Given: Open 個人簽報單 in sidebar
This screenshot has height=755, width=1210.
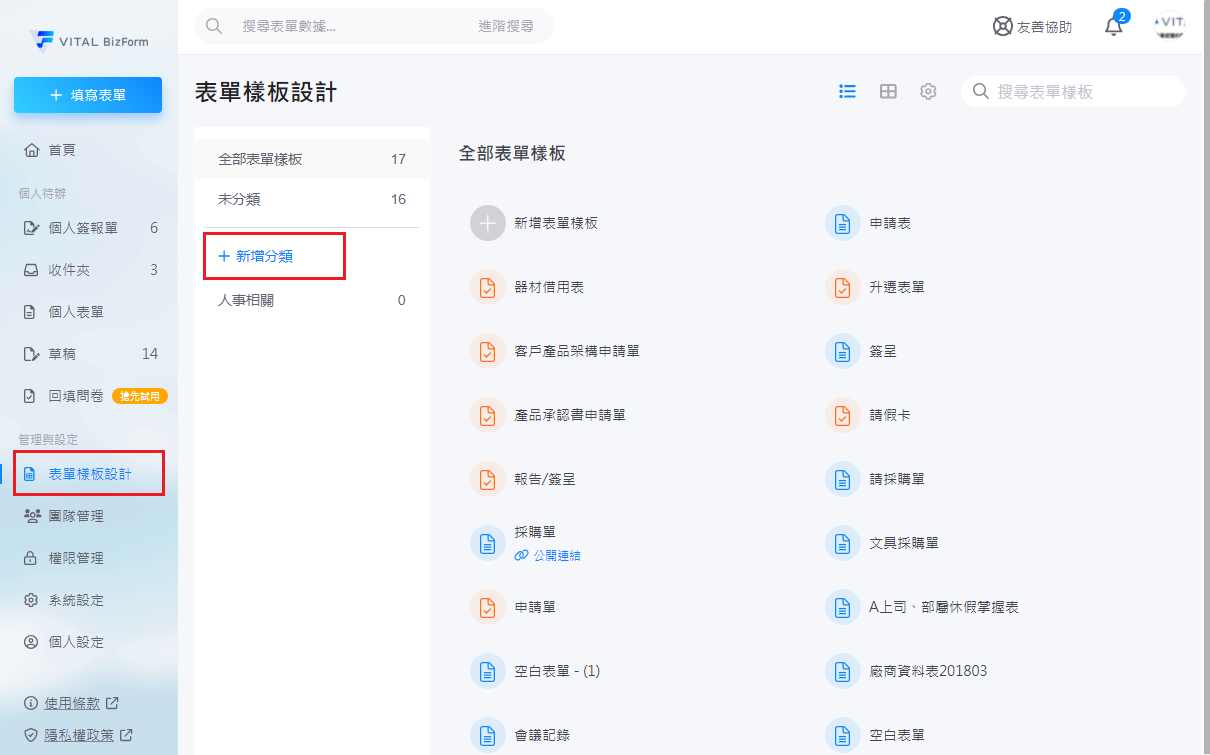Looking at the screenshot, I should tap(83, 228).
